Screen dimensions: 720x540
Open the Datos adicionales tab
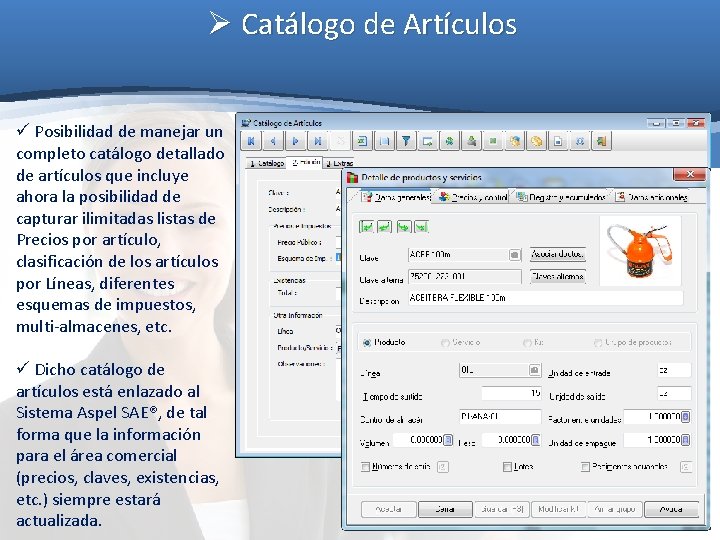coord(652,197)
